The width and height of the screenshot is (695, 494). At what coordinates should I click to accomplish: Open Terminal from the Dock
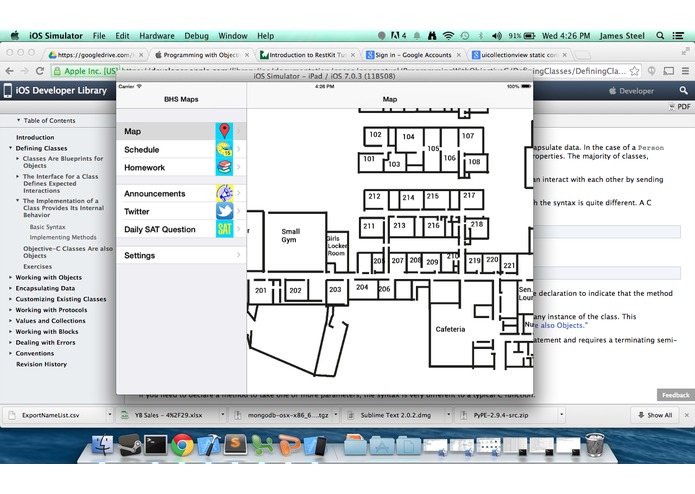[x=156, y=445]
